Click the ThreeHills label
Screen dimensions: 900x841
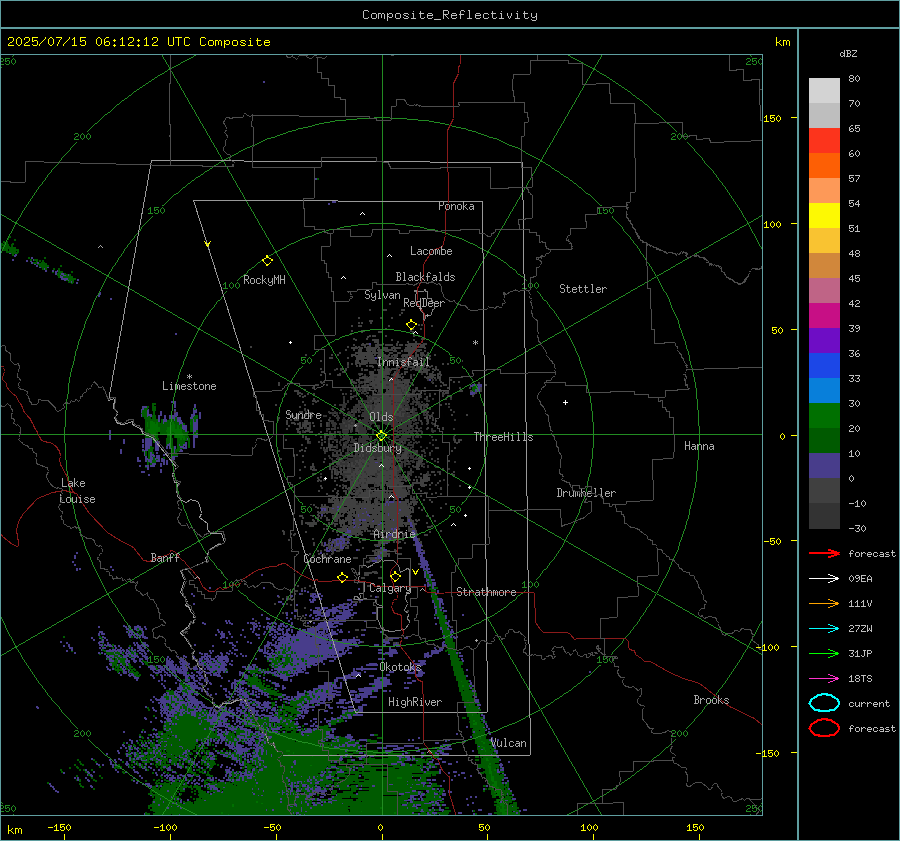point(503,437)
